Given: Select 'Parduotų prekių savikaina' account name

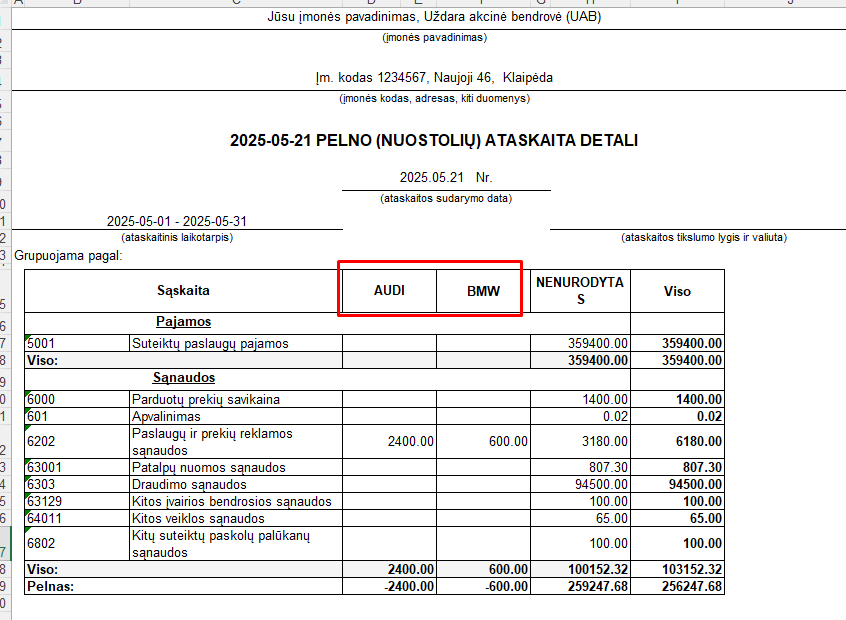Looking at the screenshot, I should pyautogui.click(x=236, y=399).
